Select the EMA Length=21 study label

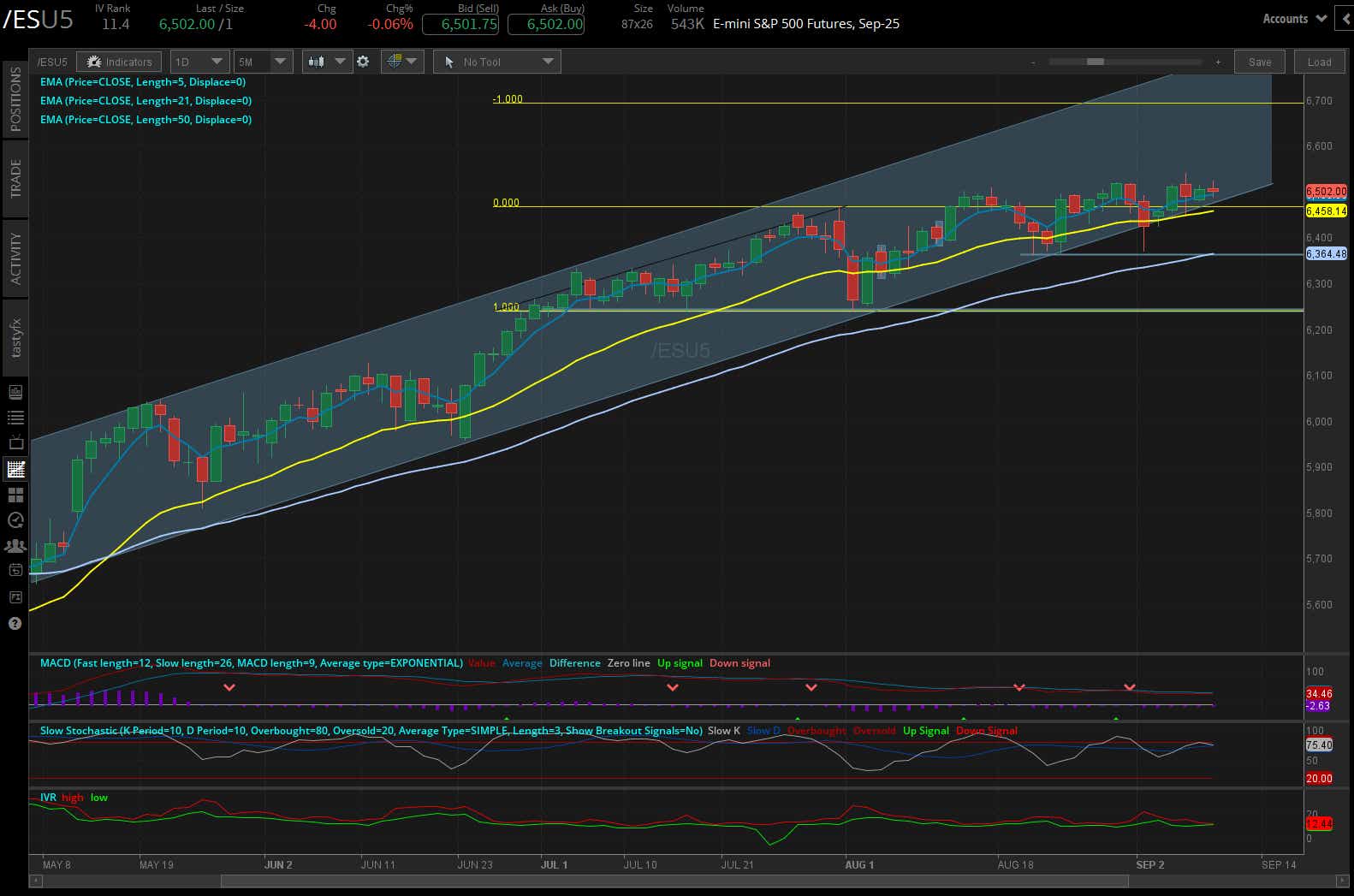point(145,101)
